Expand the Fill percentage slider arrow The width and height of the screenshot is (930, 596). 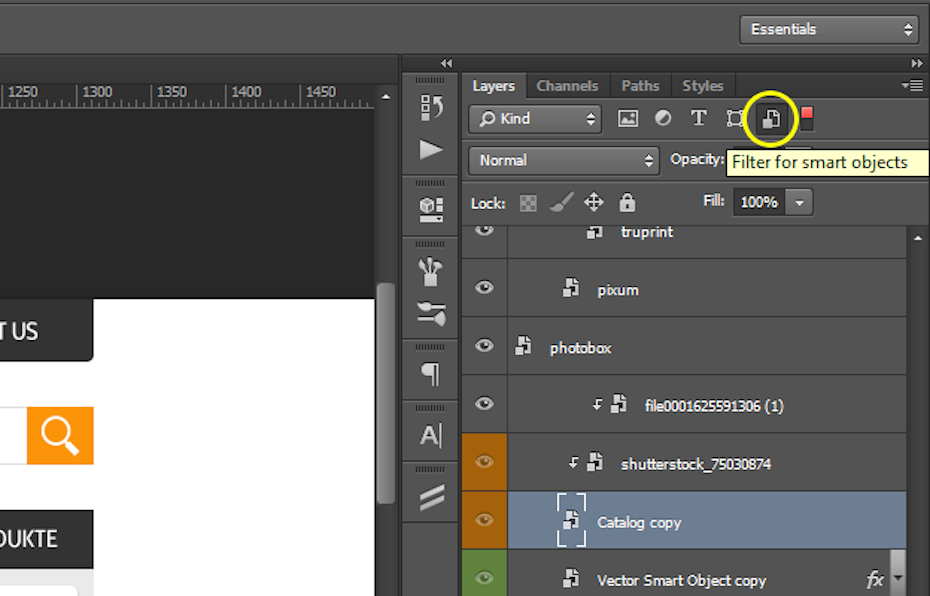point(799,203)
